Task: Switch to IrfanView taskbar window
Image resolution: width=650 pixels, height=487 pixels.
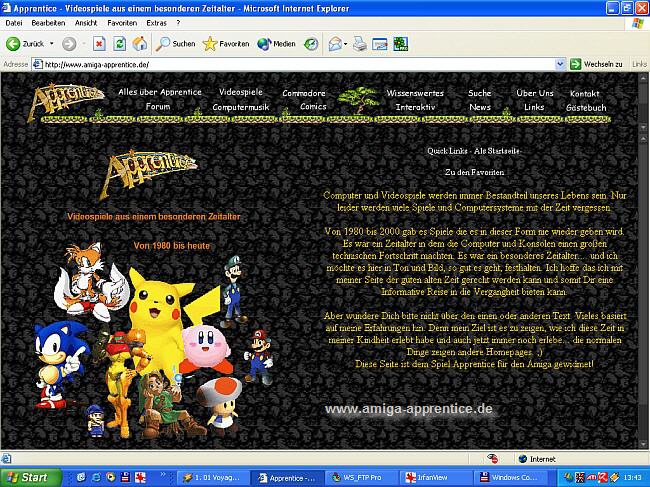Action: coord(436,477)
